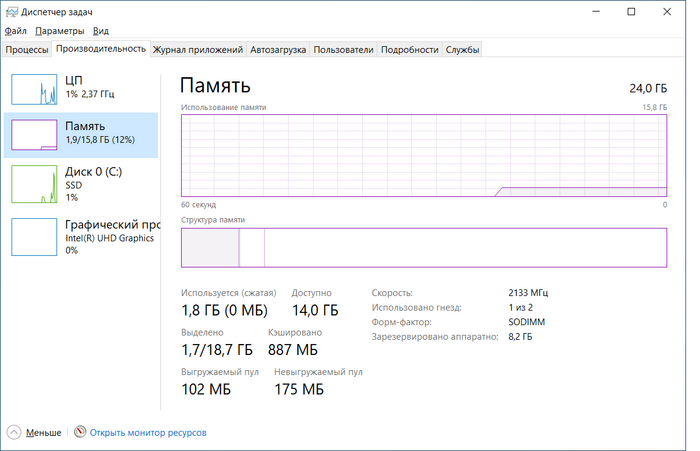Open the Вид menu
Image resolution: width=700 pixels, height=451 pixels.
pos(100,31)
